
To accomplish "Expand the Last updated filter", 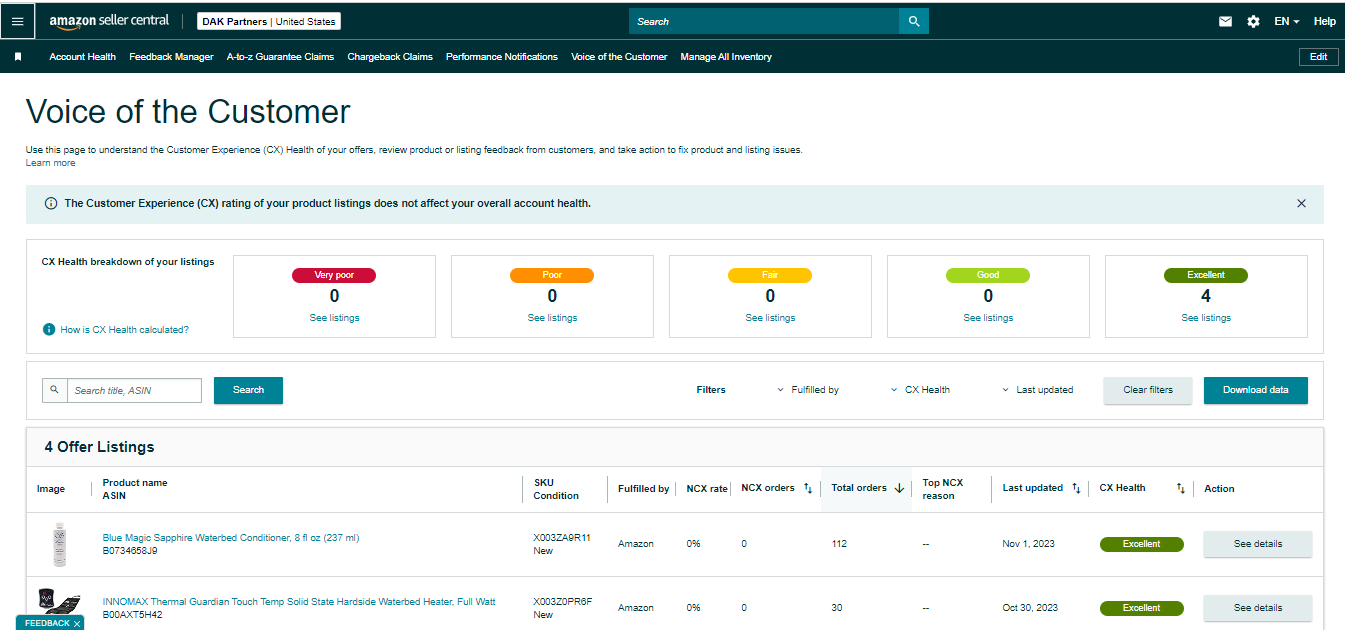I will [x=1037, y=390].
